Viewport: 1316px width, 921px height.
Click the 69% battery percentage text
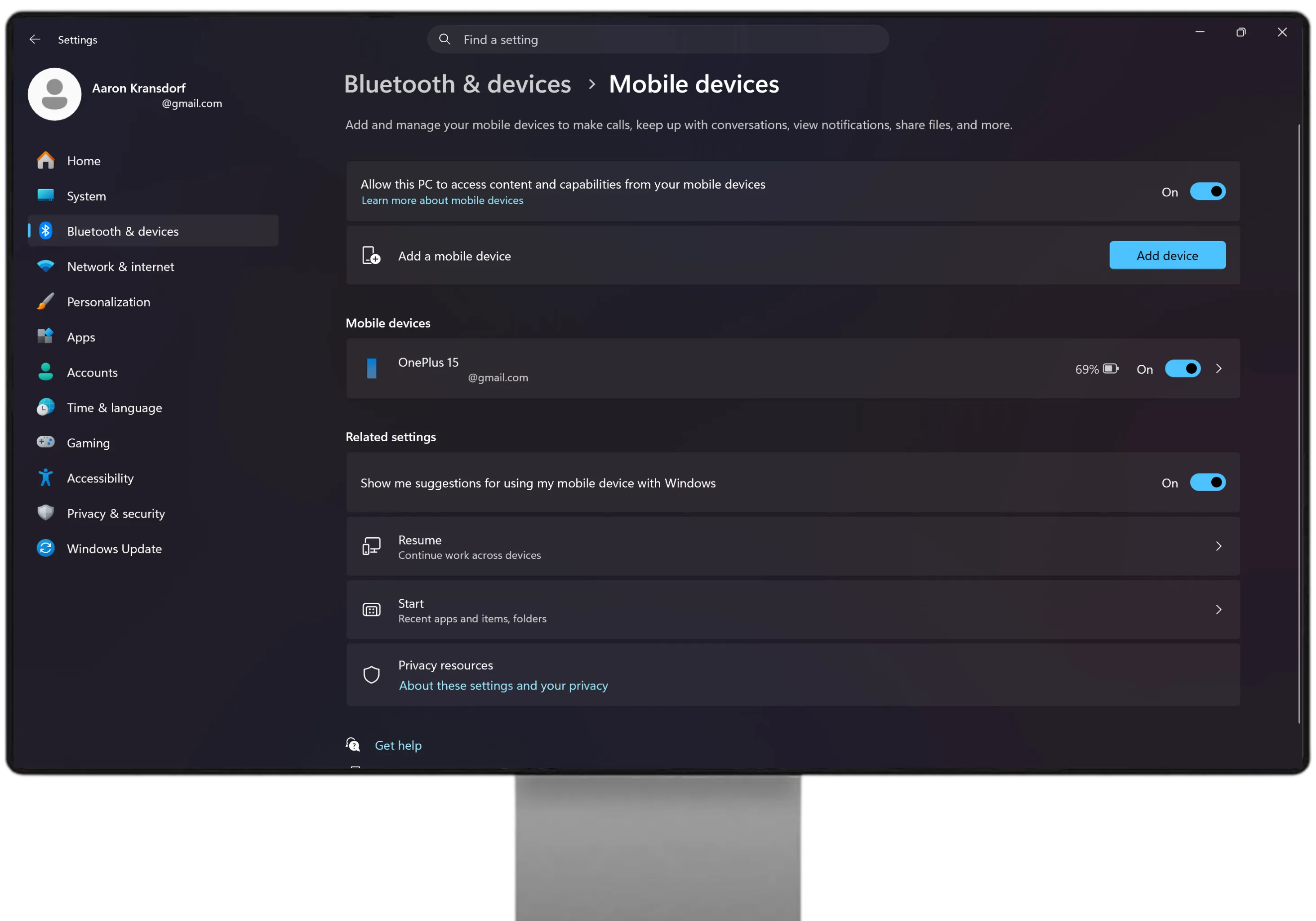click(1087, 369)
